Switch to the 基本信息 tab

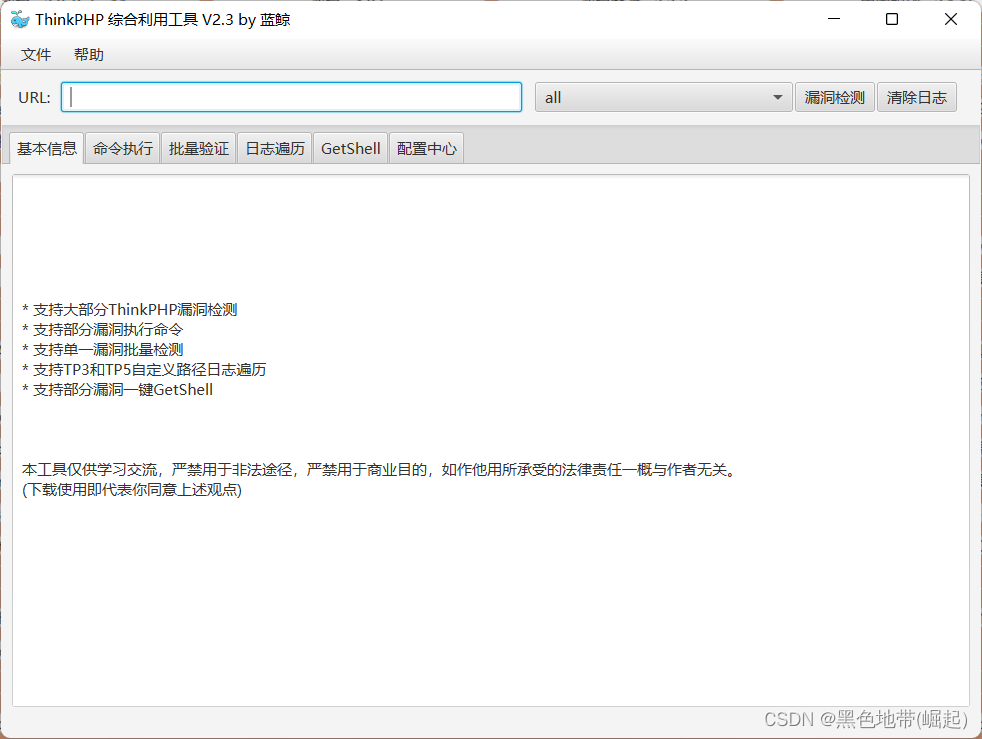[45, 147]
